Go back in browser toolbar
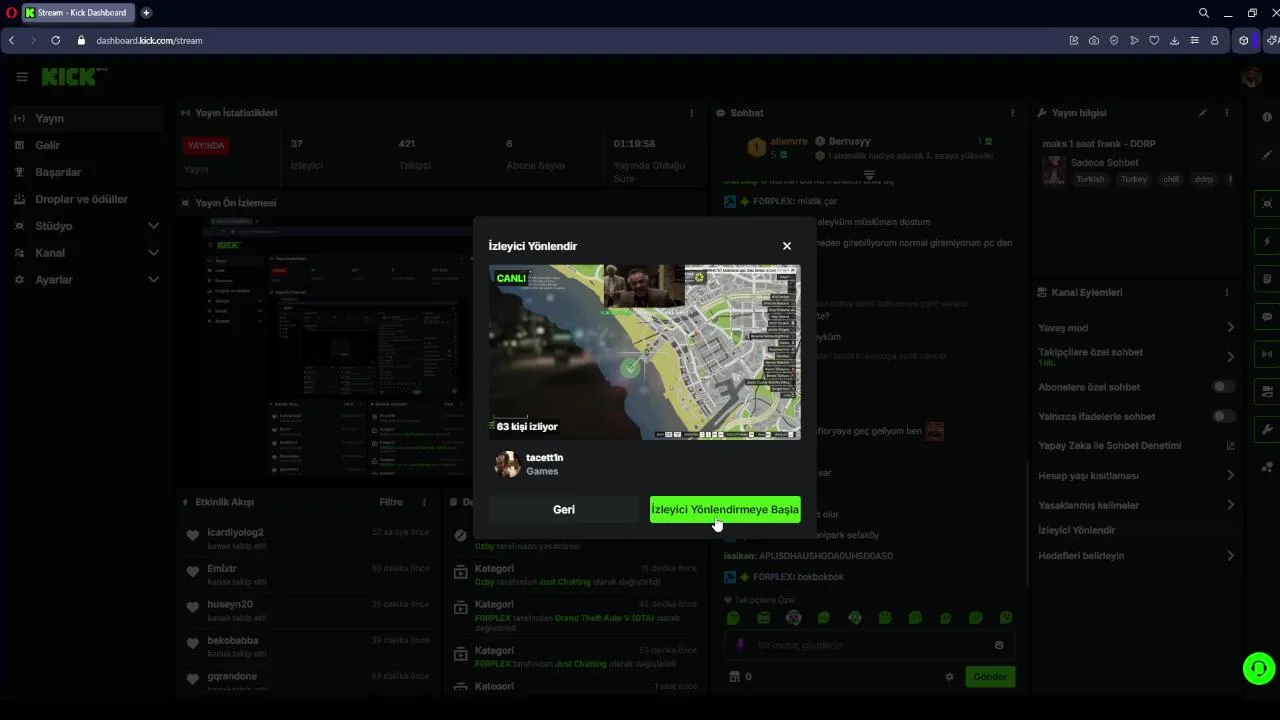 [11, 40]
